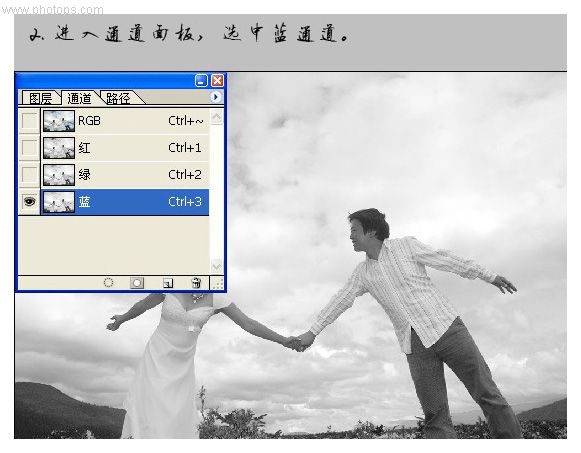Viewport: 581px width, 453px height.
Task: Show the green (绿) channel visibility box
Action: (x=29, y=174)
